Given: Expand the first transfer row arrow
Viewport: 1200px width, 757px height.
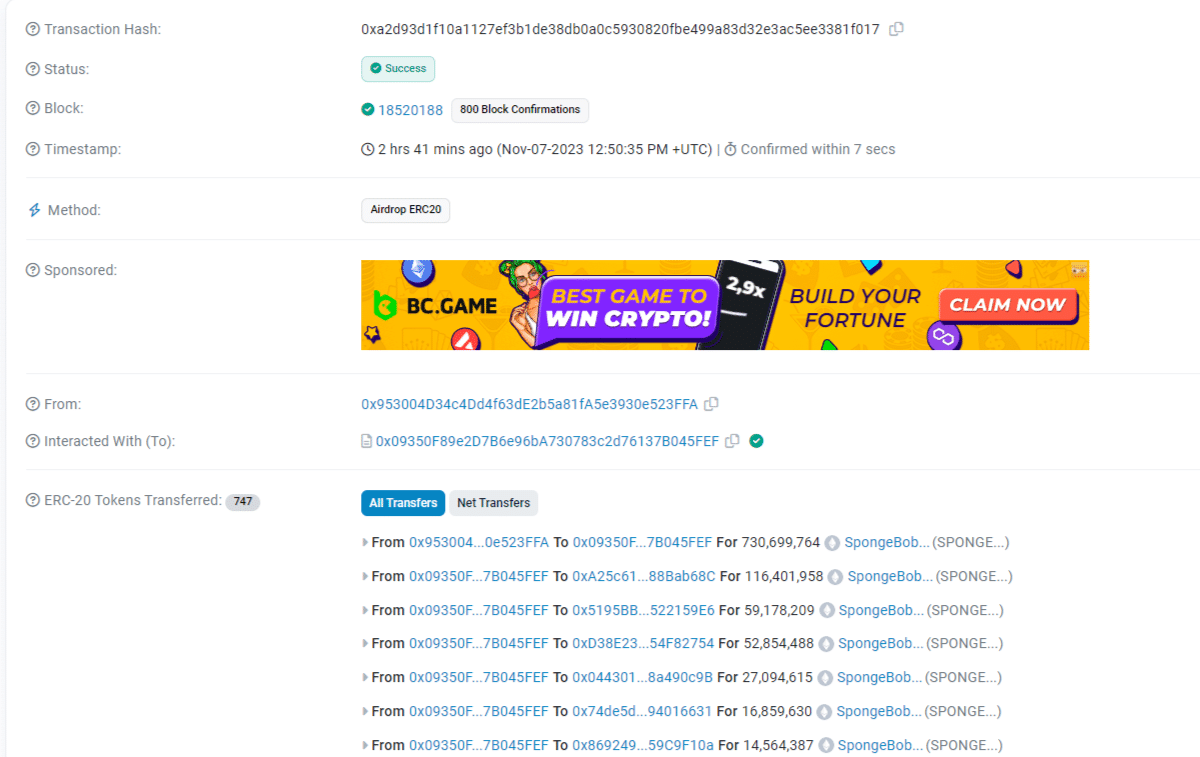Looking at the screenshot, I should click(365, 543).
